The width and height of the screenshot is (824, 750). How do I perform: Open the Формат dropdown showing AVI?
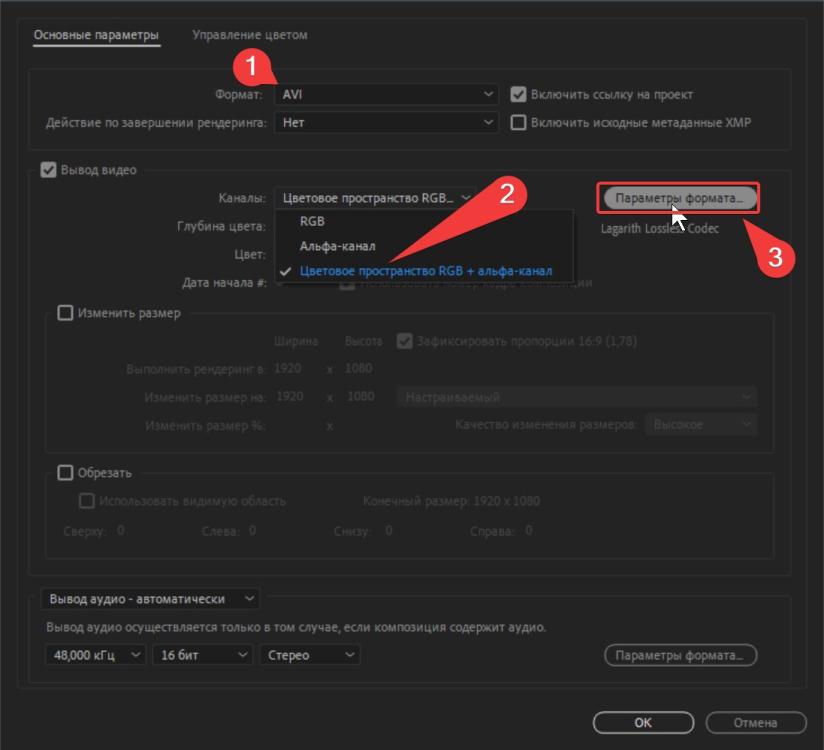385,94
